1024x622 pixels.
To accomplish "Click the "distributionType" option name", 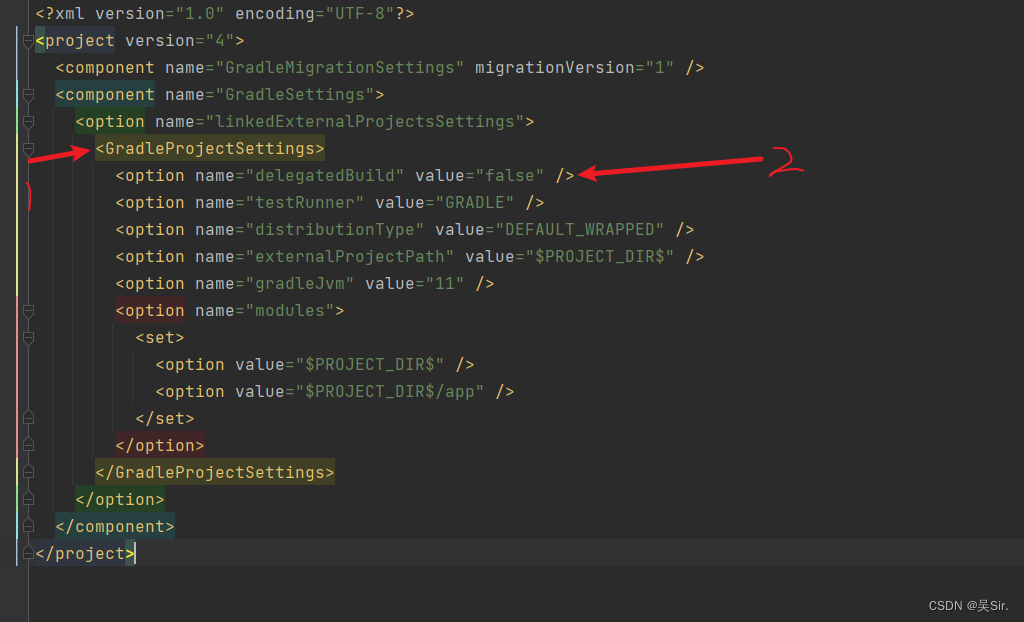I will click(x=334, y=230).
